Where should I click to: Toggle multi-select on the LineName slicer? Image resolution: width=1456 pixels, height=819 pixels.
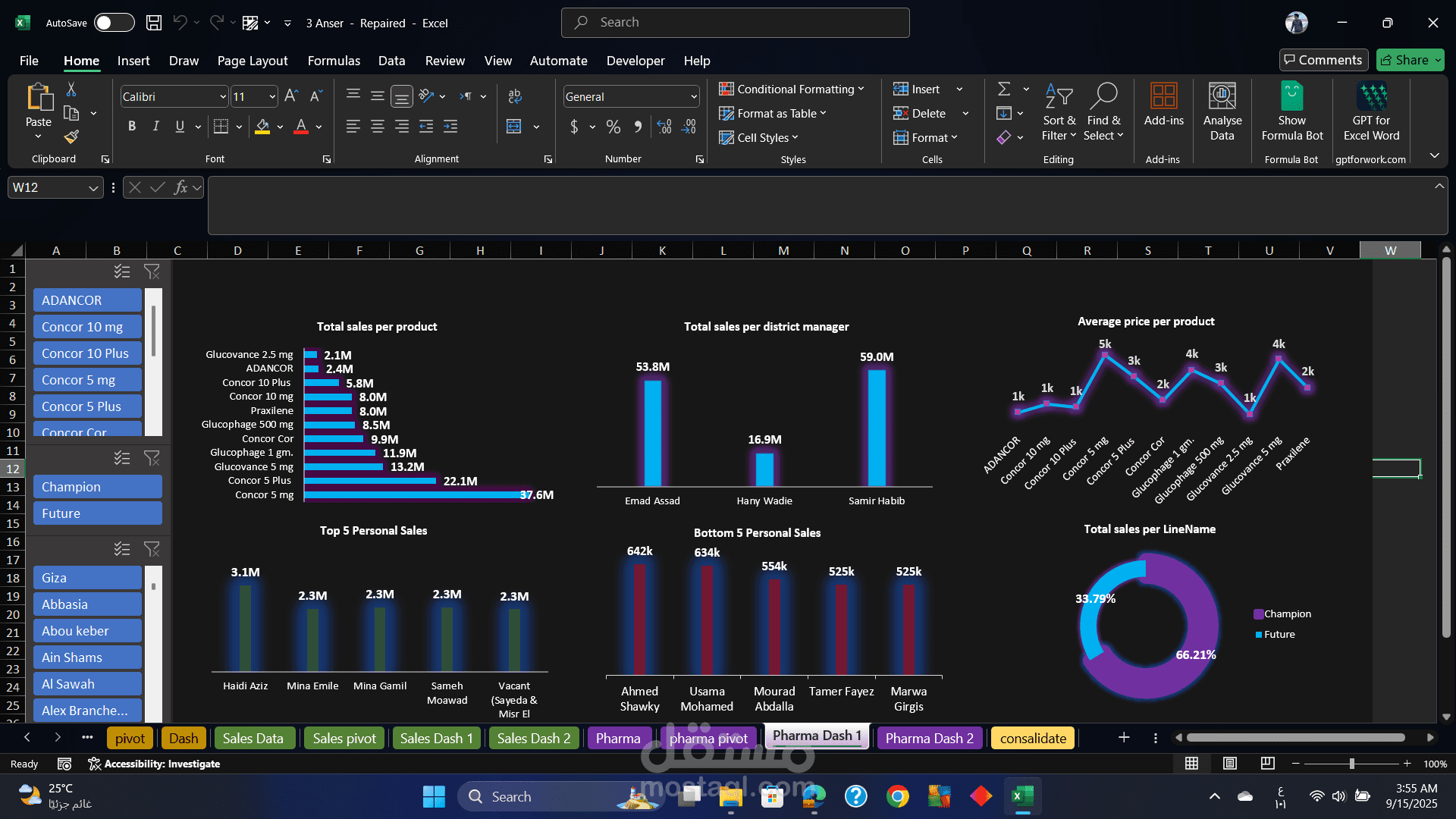[122, 458]
